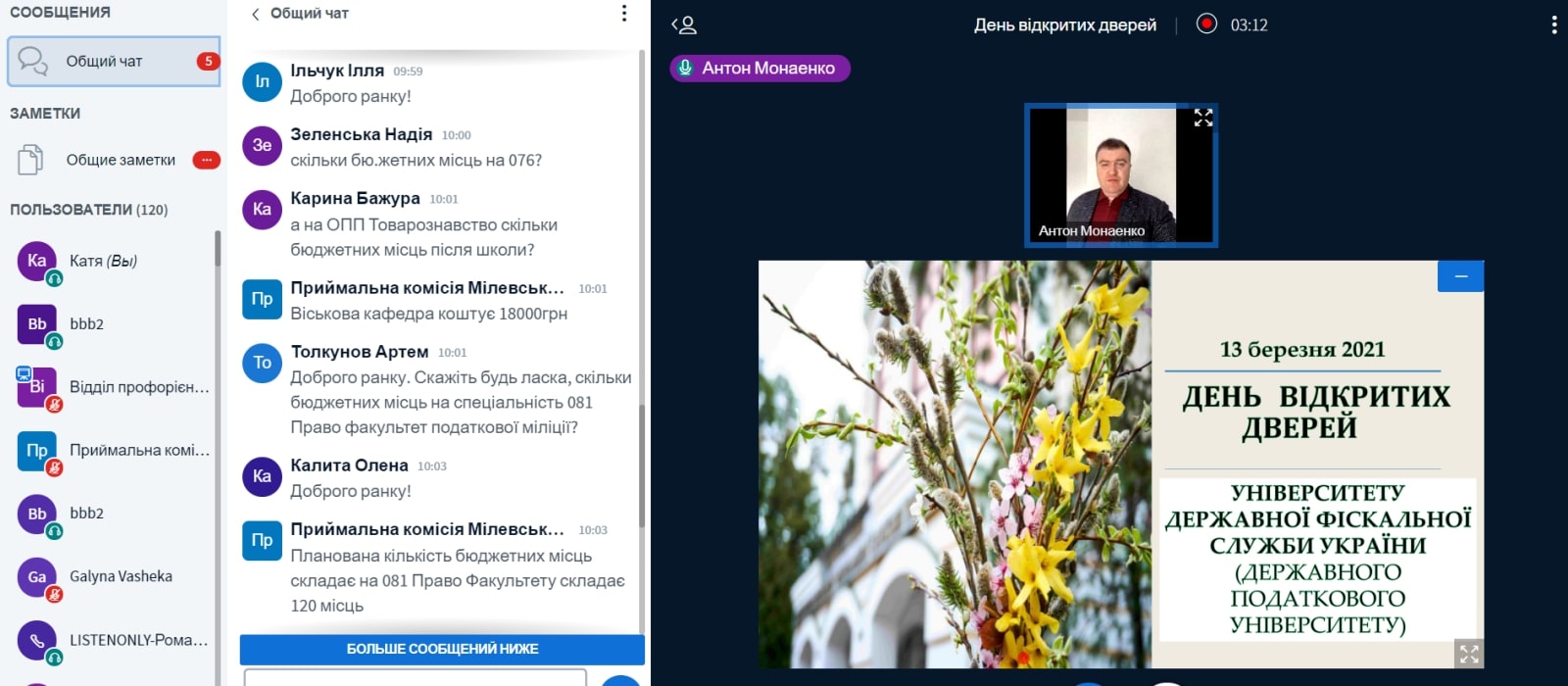
Task: Click the red badge on Общие заметки
Action: point(207,160)
